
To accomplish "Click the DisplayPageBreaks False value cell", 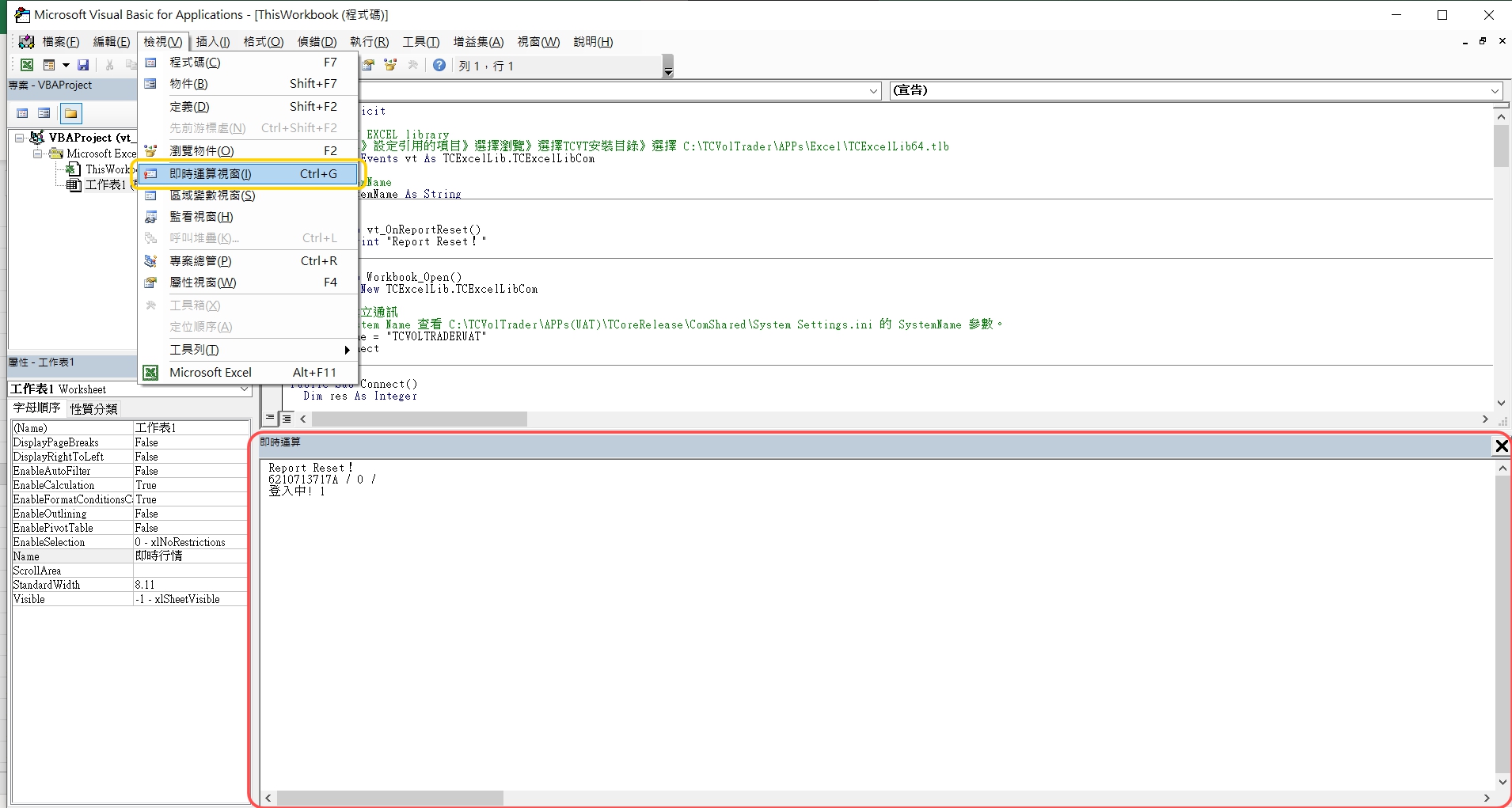I will point(190,442).
